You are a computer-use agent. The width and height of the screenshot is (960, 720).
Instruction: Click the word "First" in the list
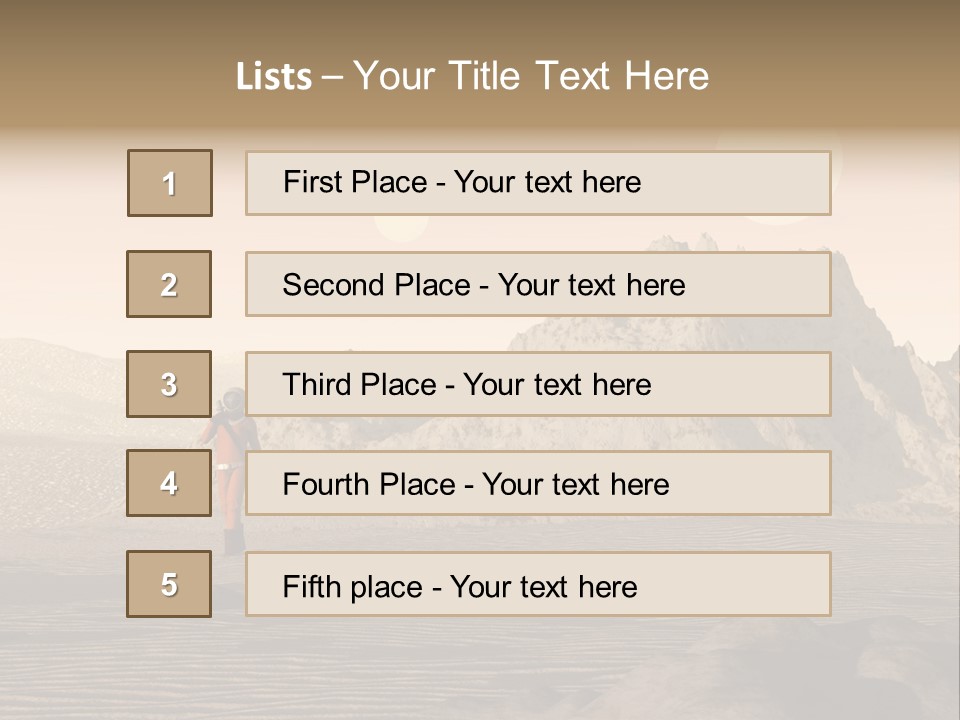click(x=312, y=183)
